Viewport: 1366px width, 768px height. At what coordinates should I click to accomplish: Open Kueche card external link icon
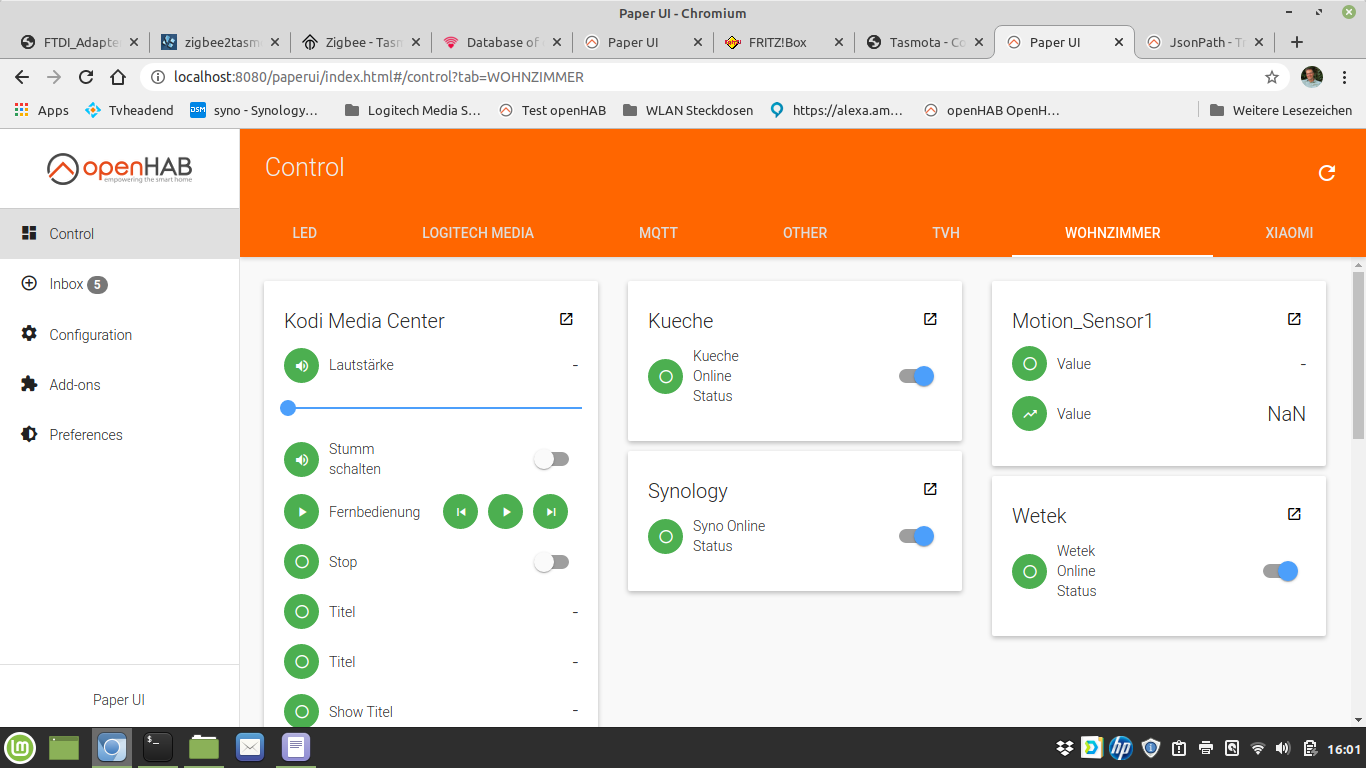pos(930,319)
